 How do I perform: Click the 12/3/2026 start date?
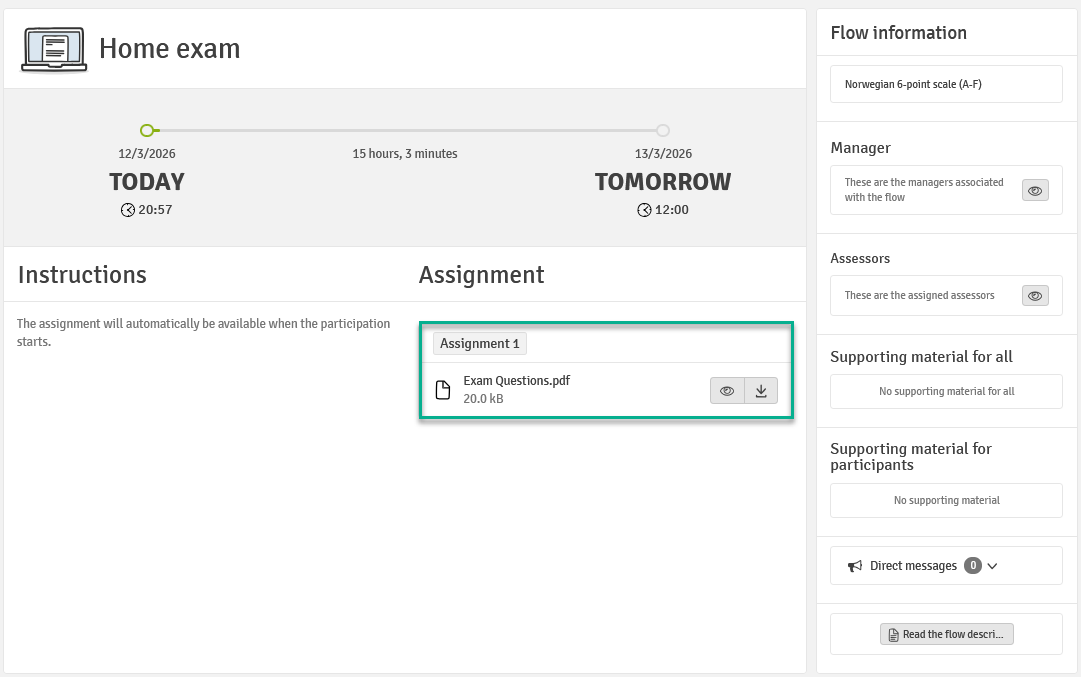147,154
